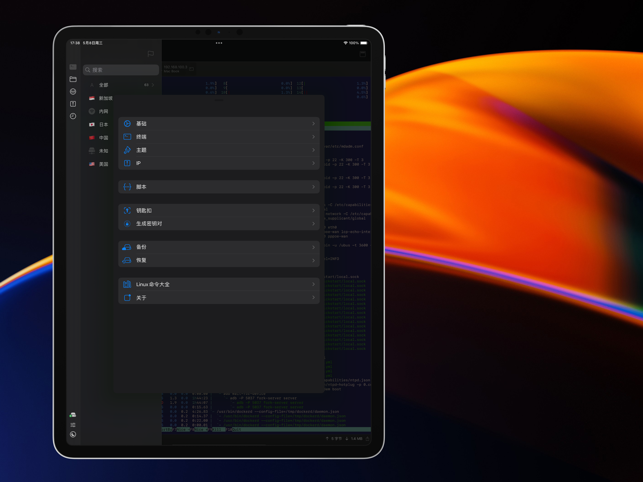Expand the 钥匙扣 row chevron
The width and height of the screenshot is (643, 482).
[x=313, y=210]
